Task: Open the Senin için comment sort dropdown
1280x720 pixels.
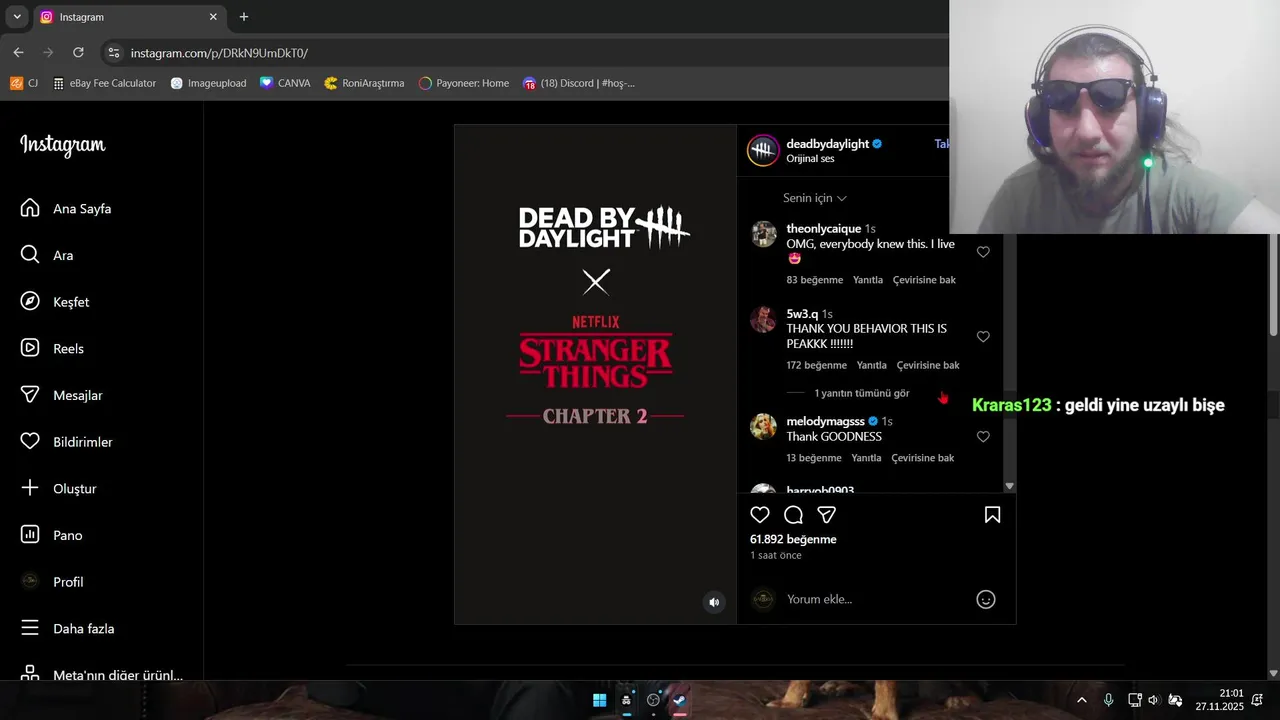Action: click(x=815, y=198)
